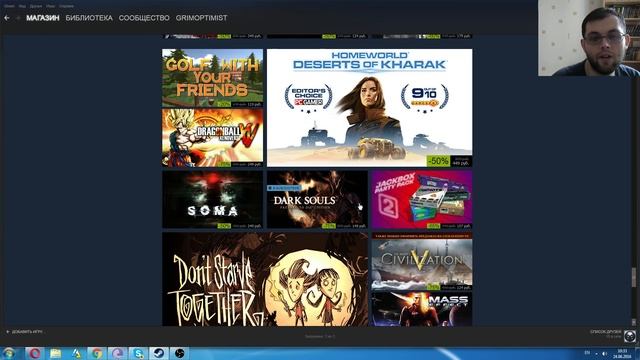Open the Jackbox Party Pack 2 tile

click(x=422, y=200)
